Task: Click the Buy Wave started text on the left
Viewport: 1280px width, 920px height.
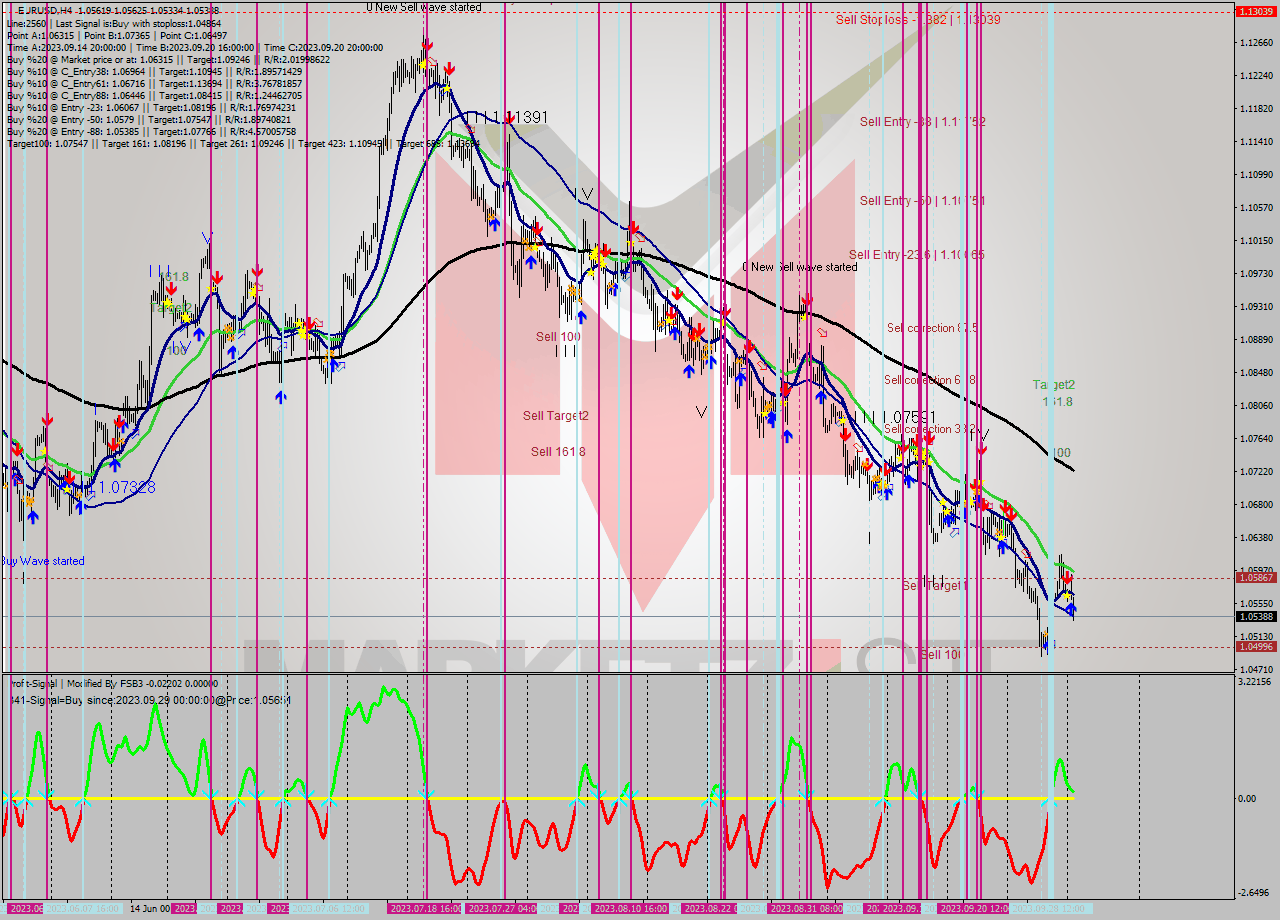Action: 42,561
